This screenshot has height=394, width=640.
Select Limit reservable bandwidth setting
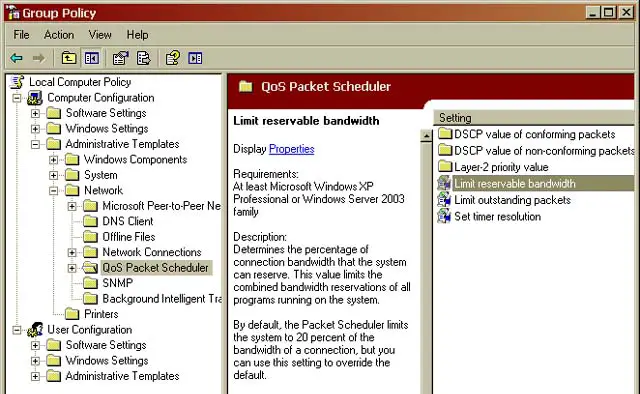(515, 184)
